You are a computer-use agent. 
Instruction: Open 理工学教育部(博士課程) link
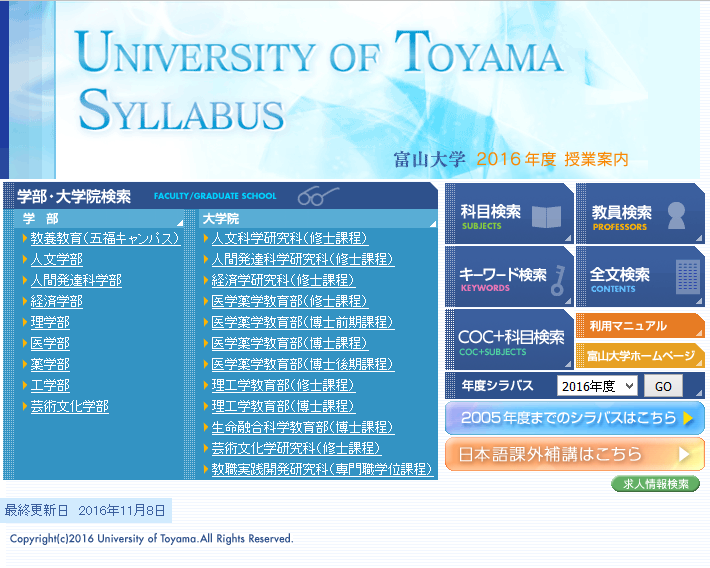click(283, 406)
